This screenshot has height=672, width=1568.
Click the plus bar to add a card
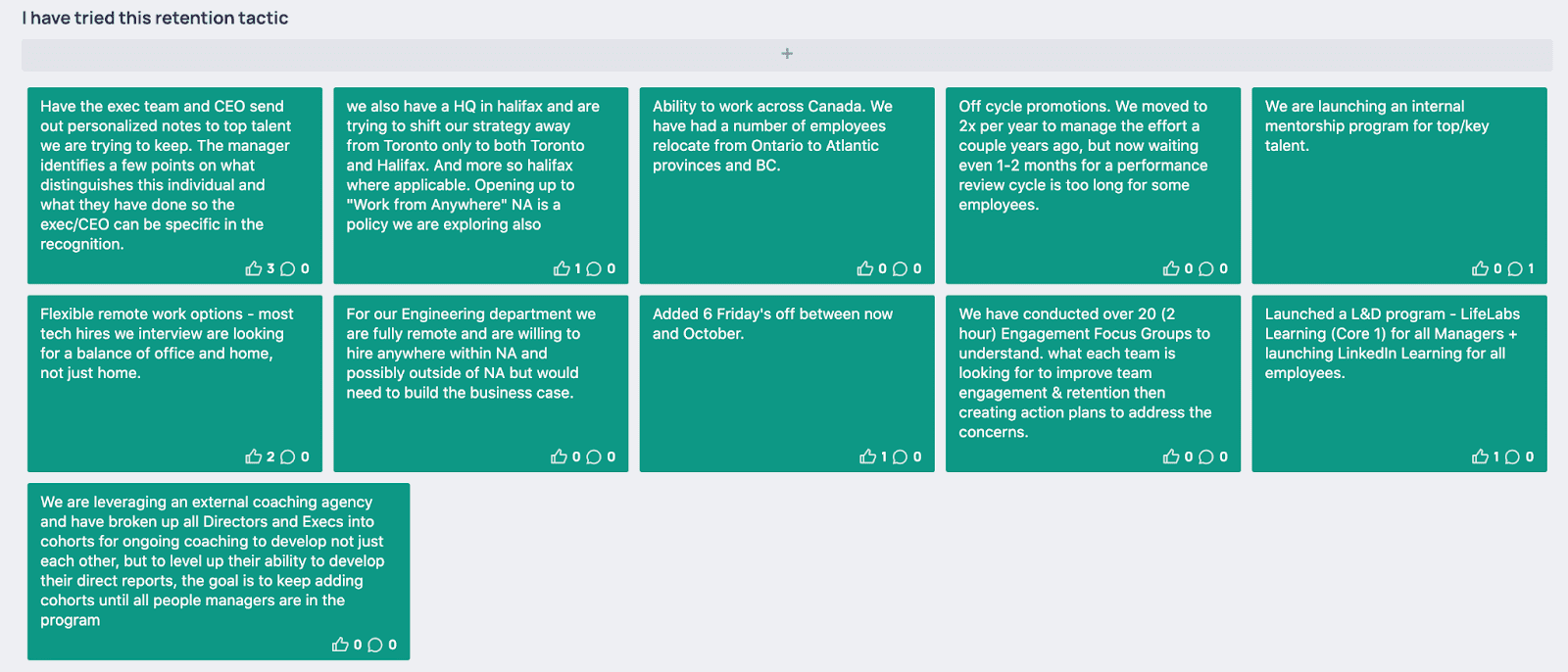pyautogui.click(x=786, y=54)
